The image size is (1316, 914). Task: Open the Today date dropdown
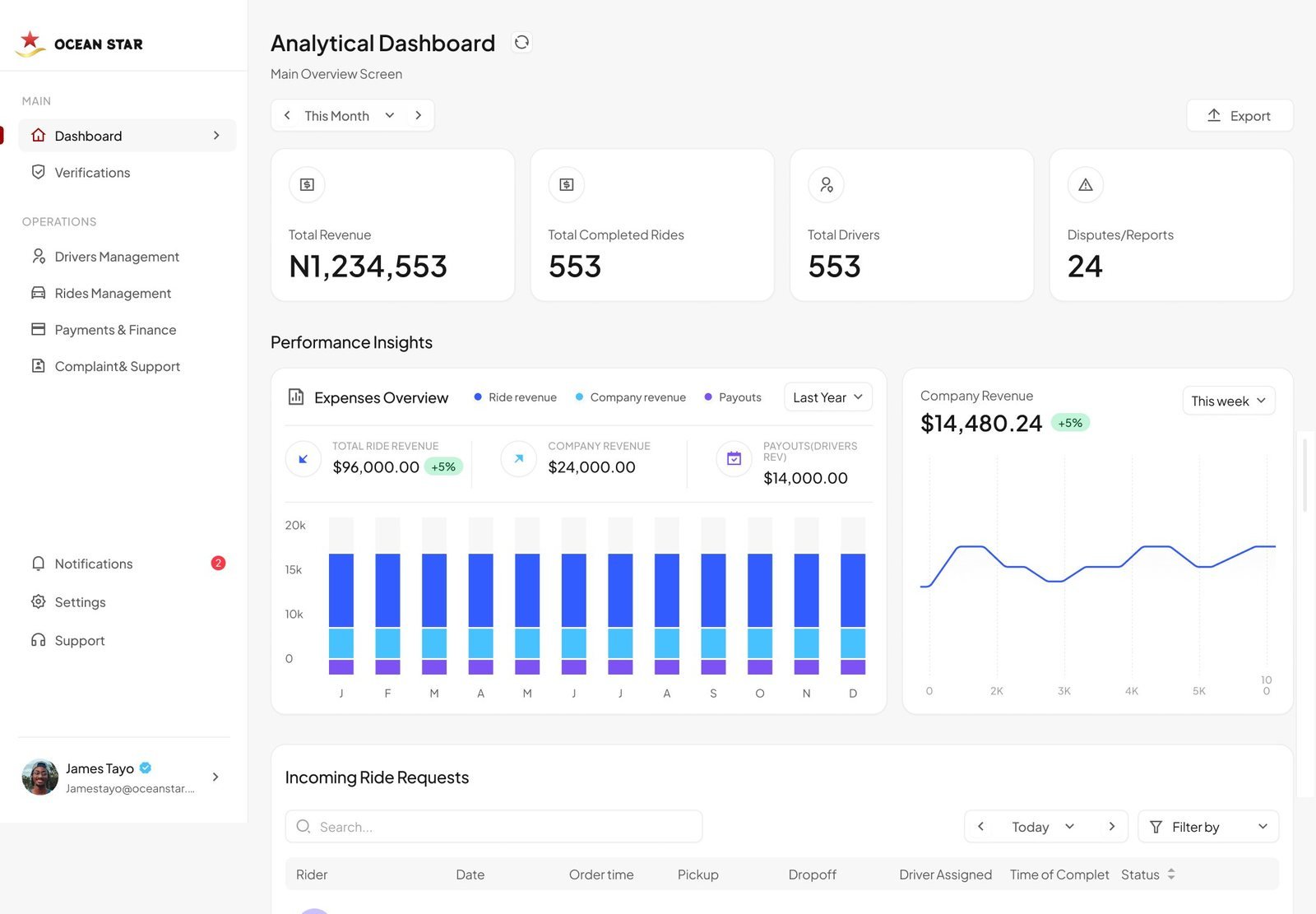click(x=1044, y=827)
